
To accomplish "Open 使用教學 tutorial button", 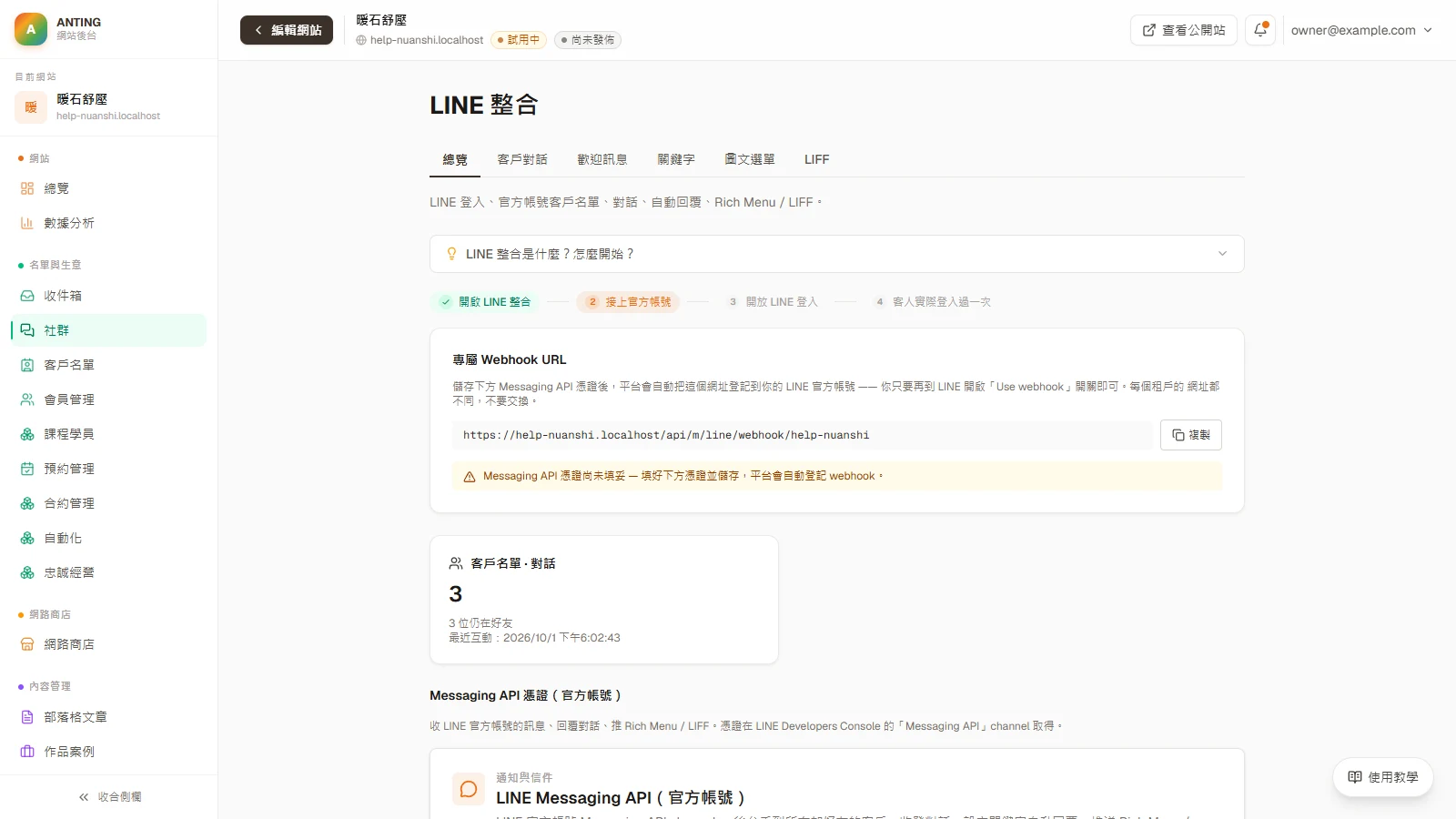I will click(1383, 777).
